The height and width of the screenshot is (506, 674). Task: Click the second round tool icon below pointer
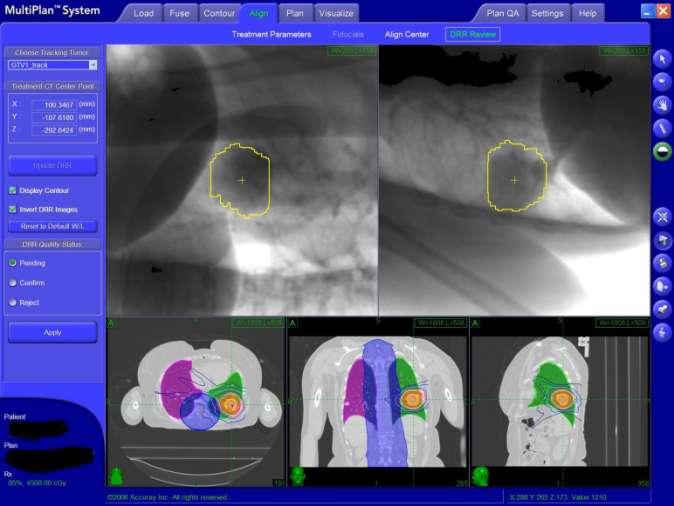click(662, 82)
